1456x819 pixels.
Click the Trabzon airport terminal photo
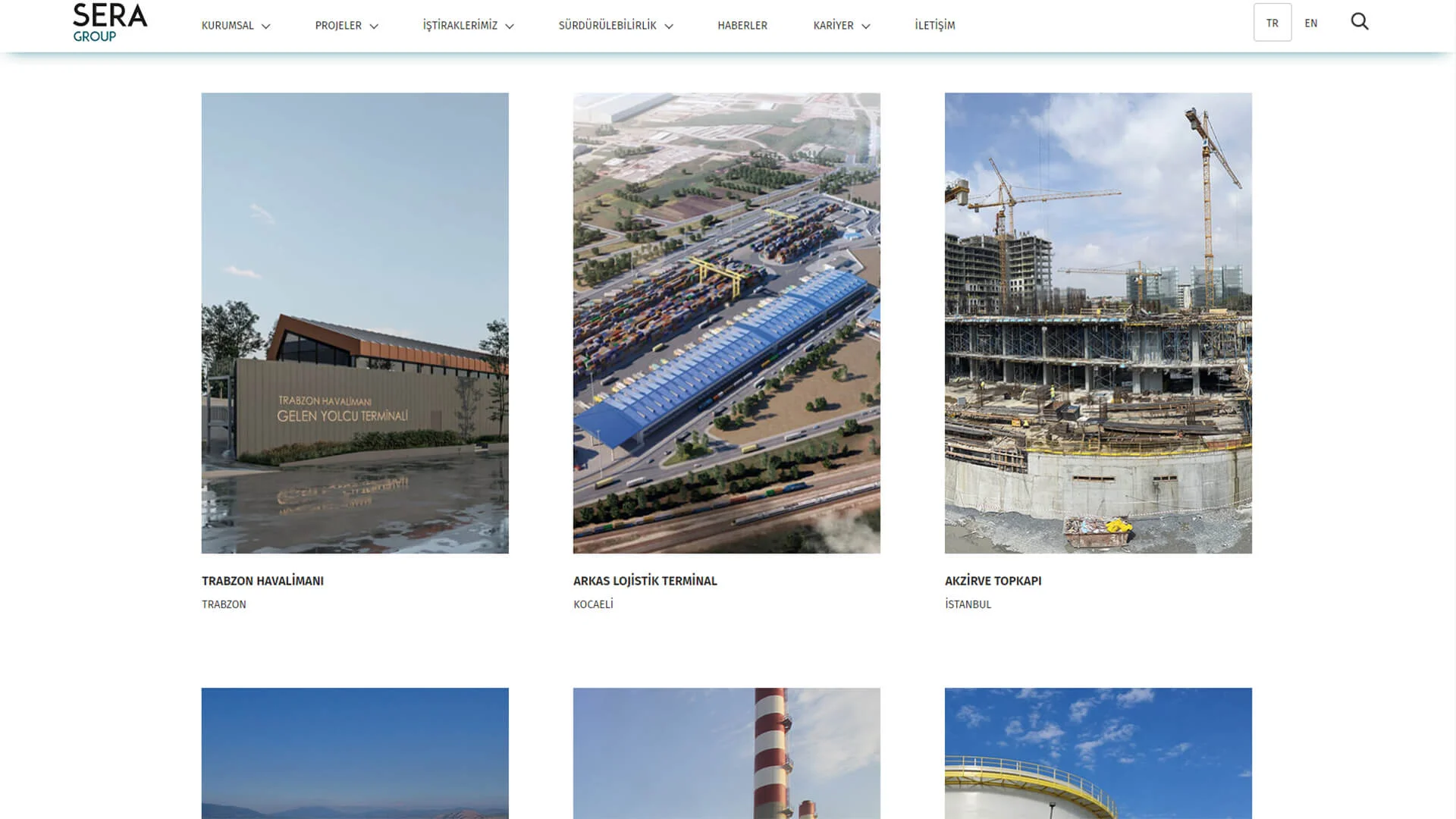coord(354,322)
